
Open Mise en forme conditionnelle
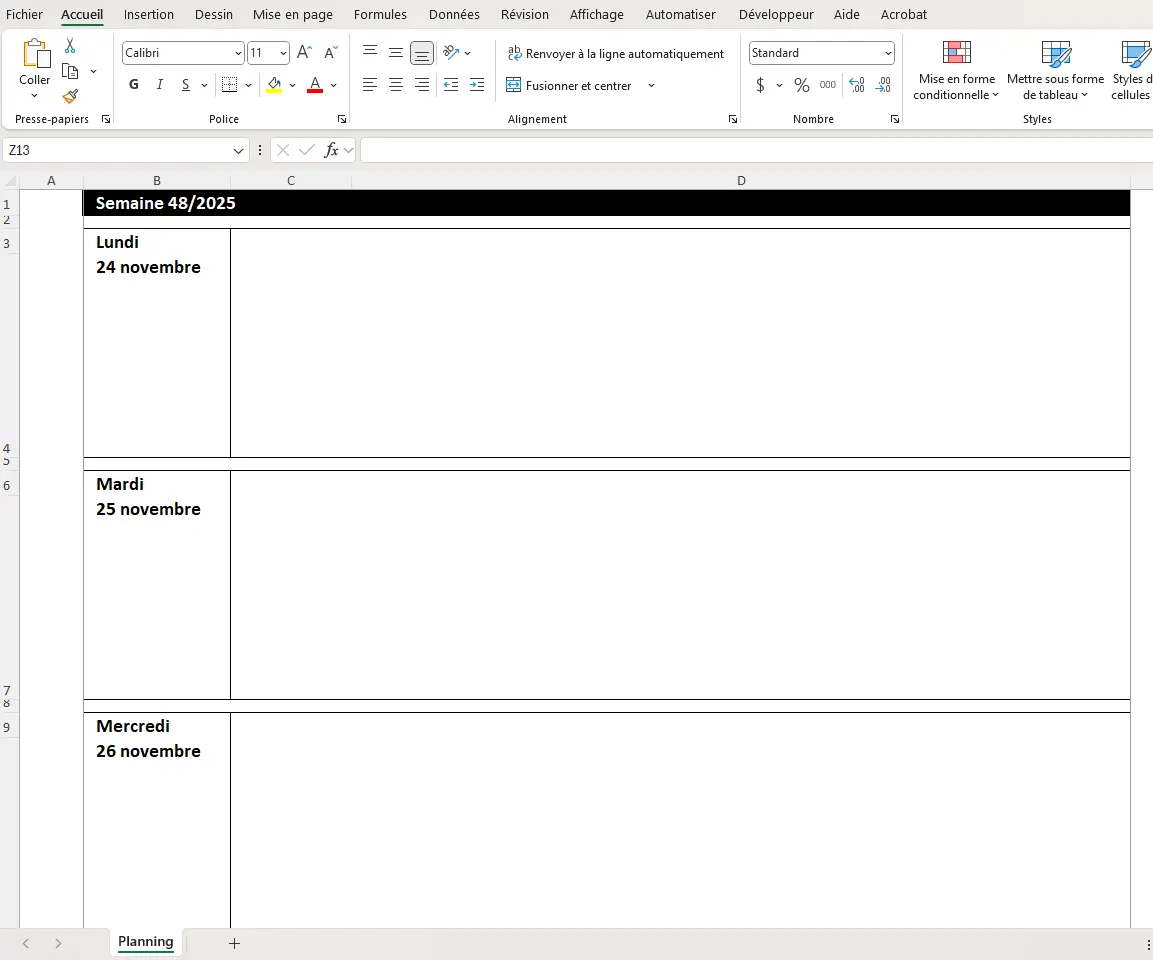point(956,71)
